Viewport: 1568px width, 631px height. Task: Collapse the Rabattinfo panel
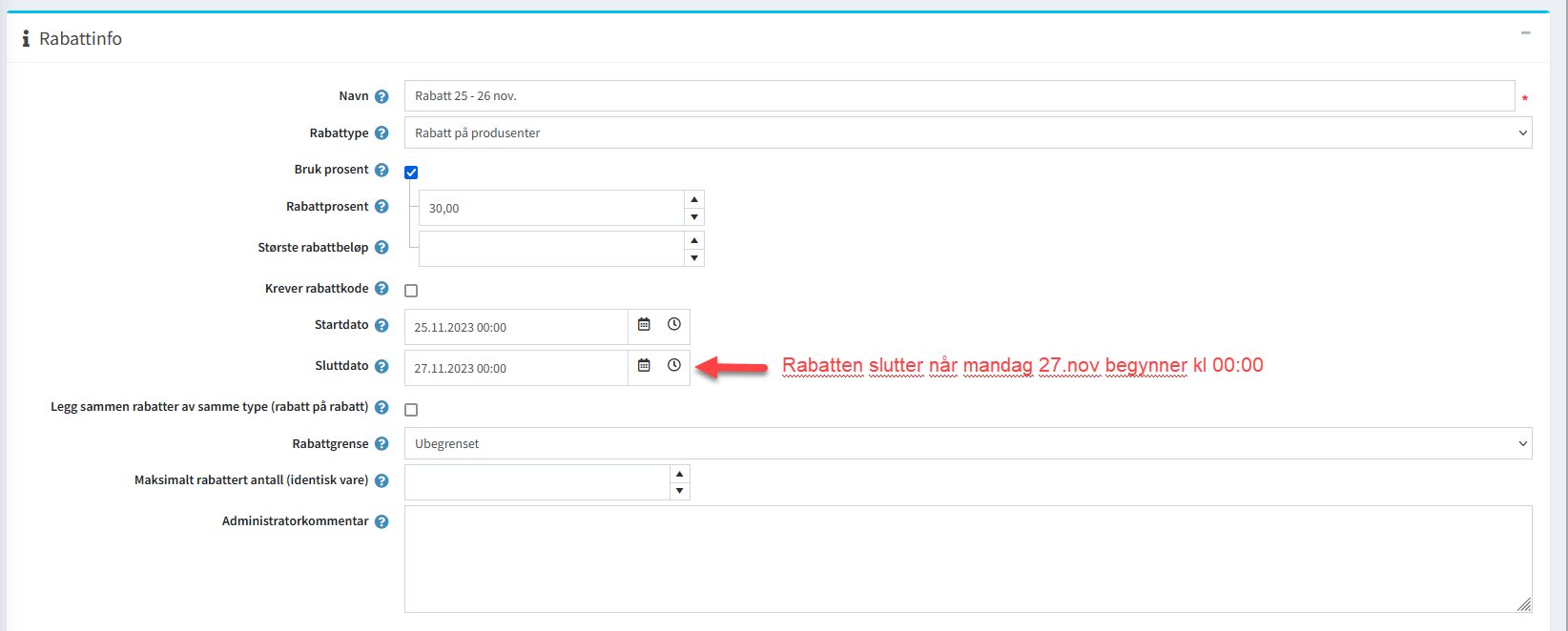1525,33
